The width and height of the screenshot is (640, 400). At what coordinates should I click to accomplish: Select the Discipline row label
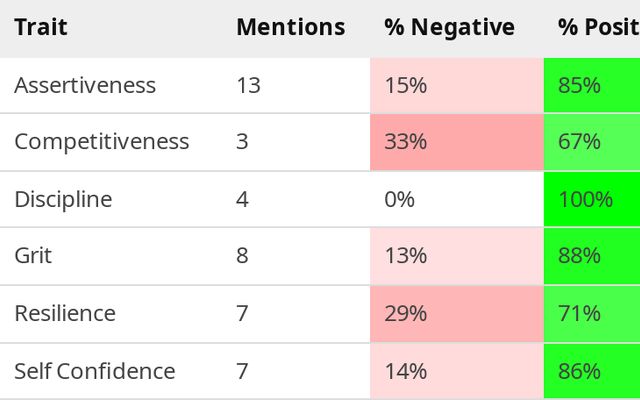point(63,200)
